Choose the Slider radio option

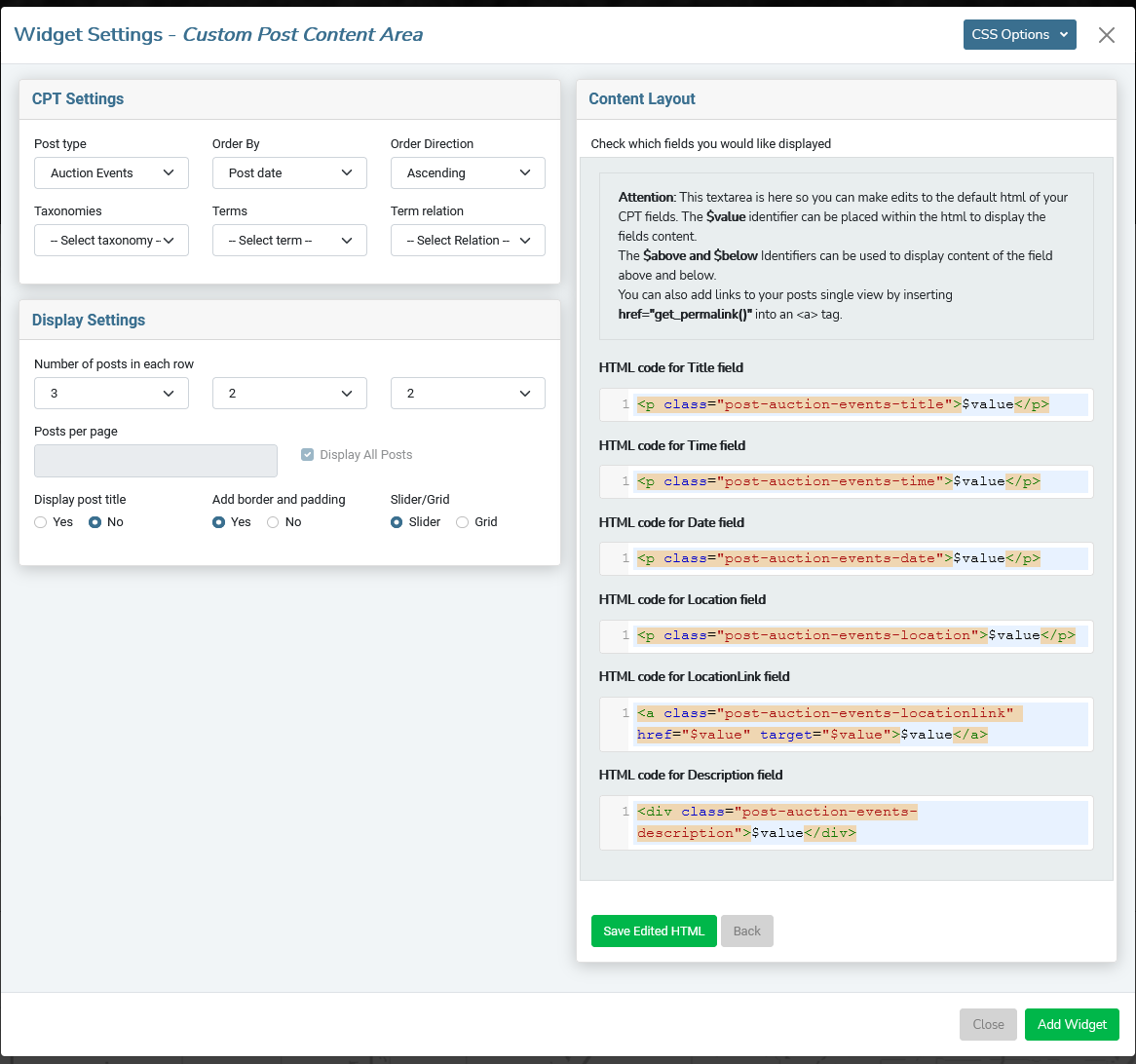point(397,522)
